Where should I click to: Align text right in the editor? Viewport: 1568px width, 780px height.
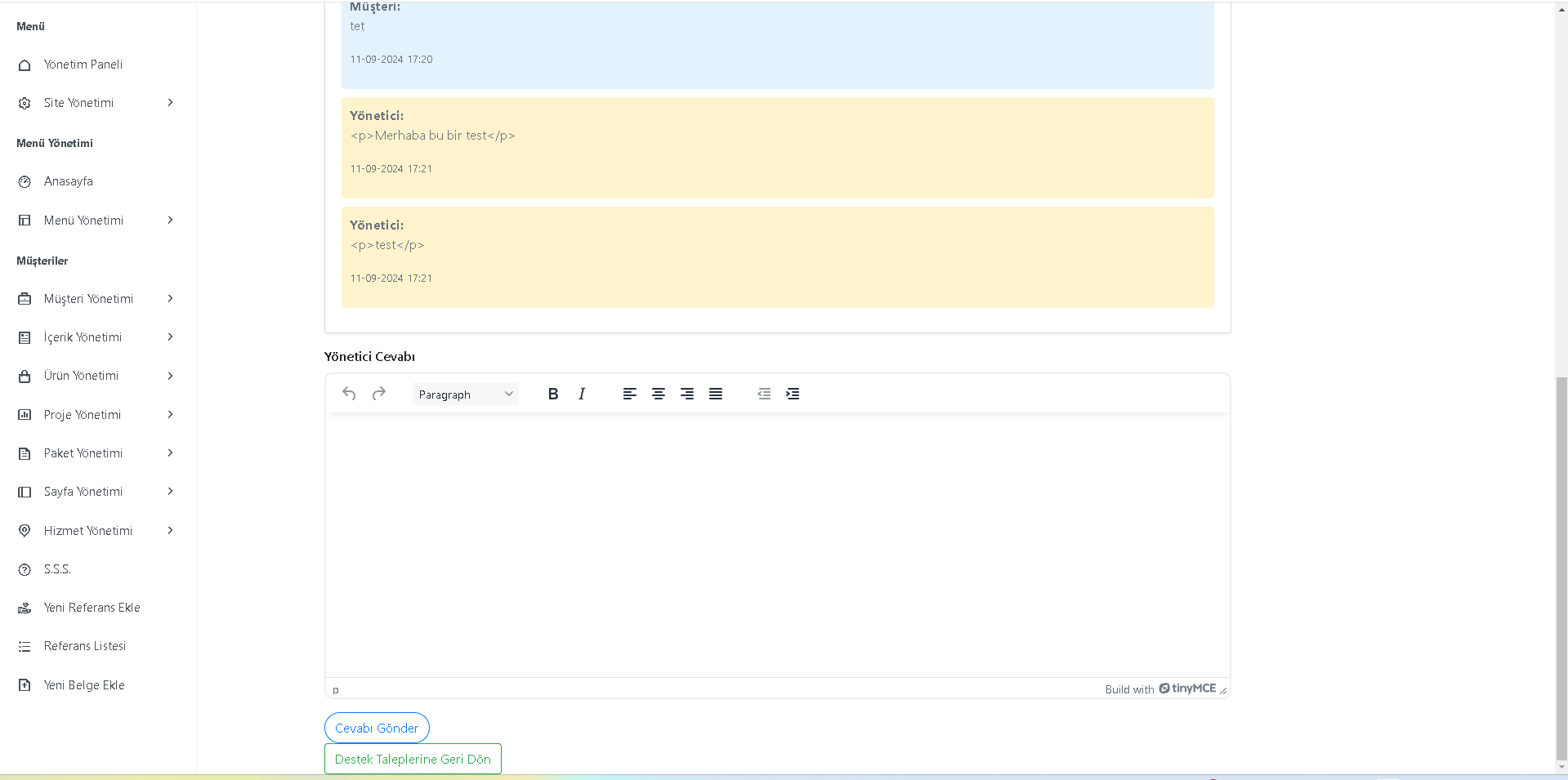click(687, 394)
